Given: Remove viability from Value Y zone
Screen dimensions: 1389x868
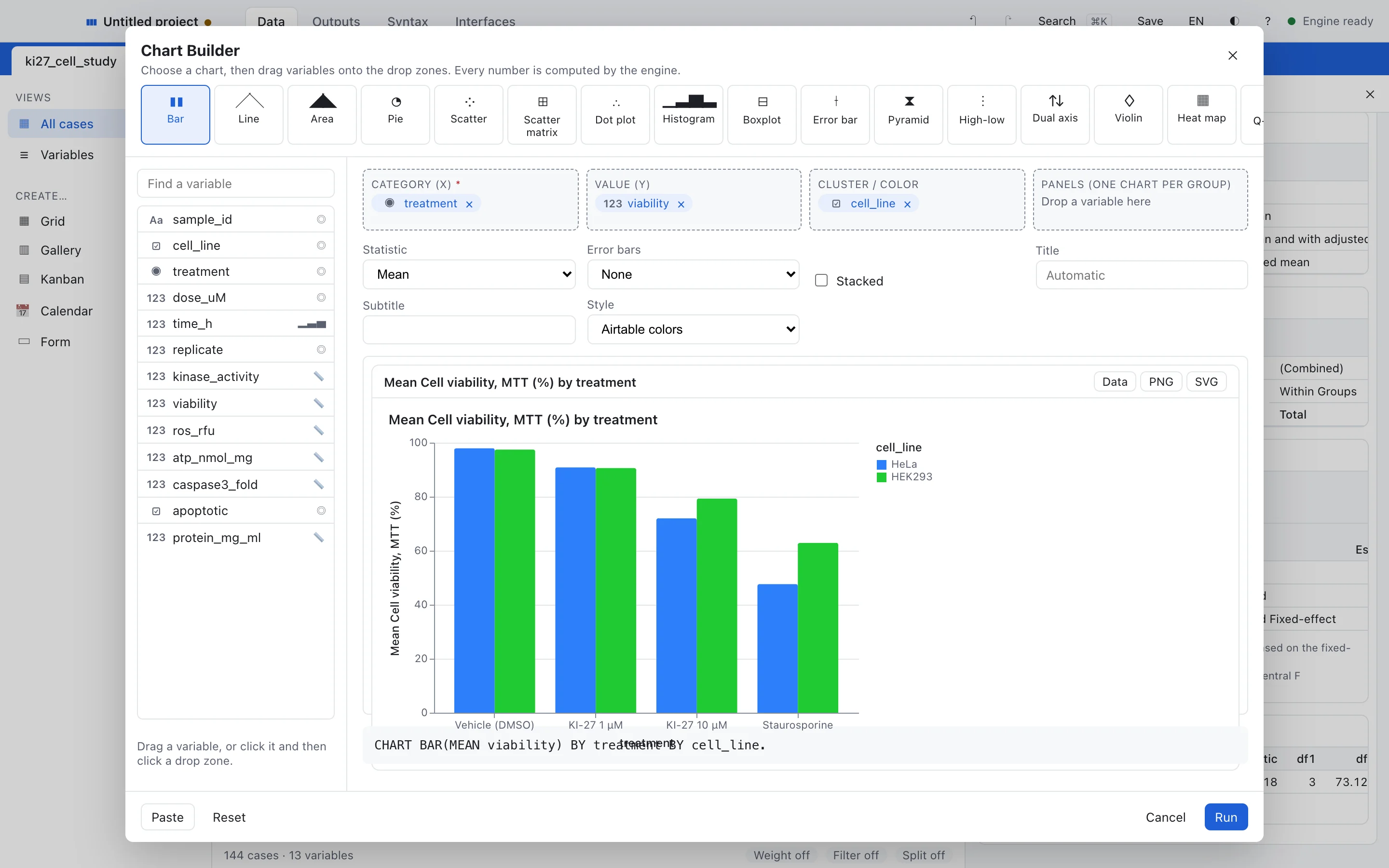Looking at the screenshot, I should [681, 204].
